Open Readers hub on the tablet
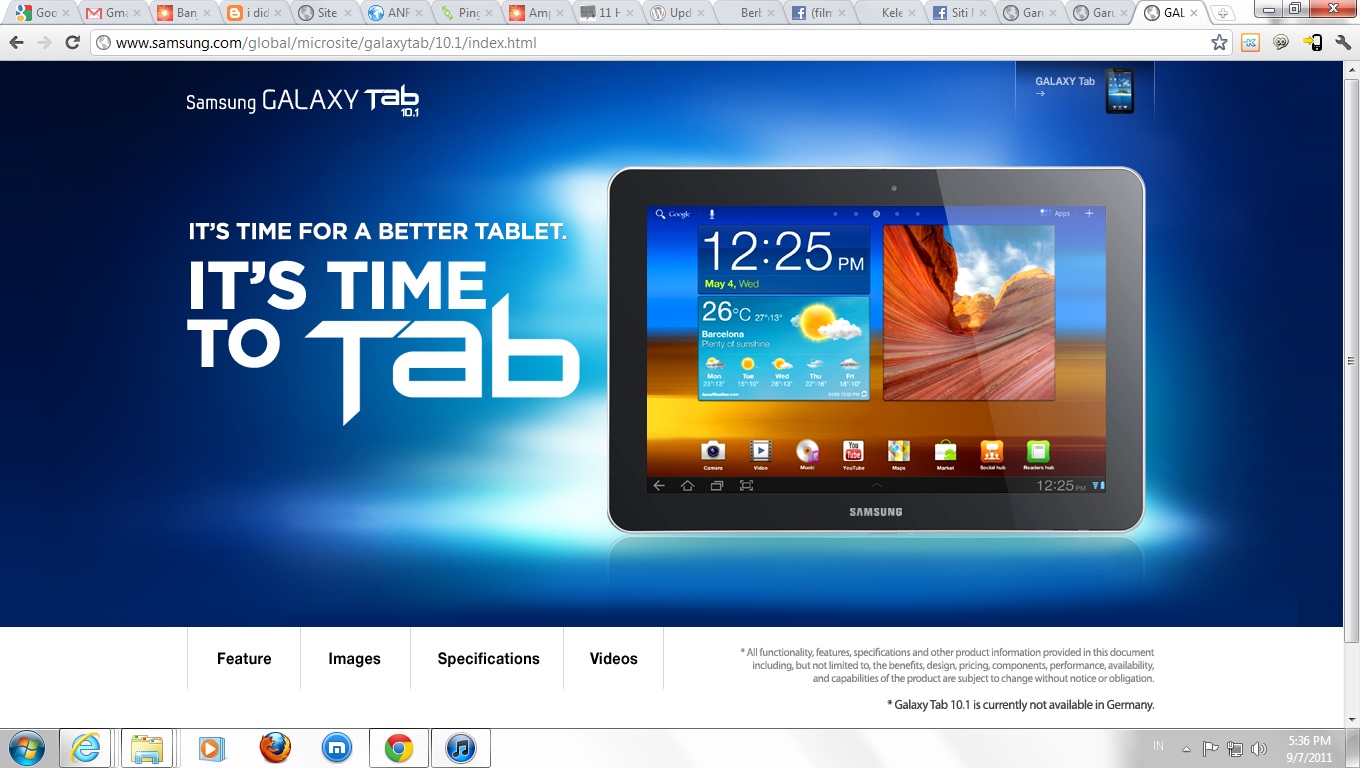The image size is (1360, 768). [1037, 452]
